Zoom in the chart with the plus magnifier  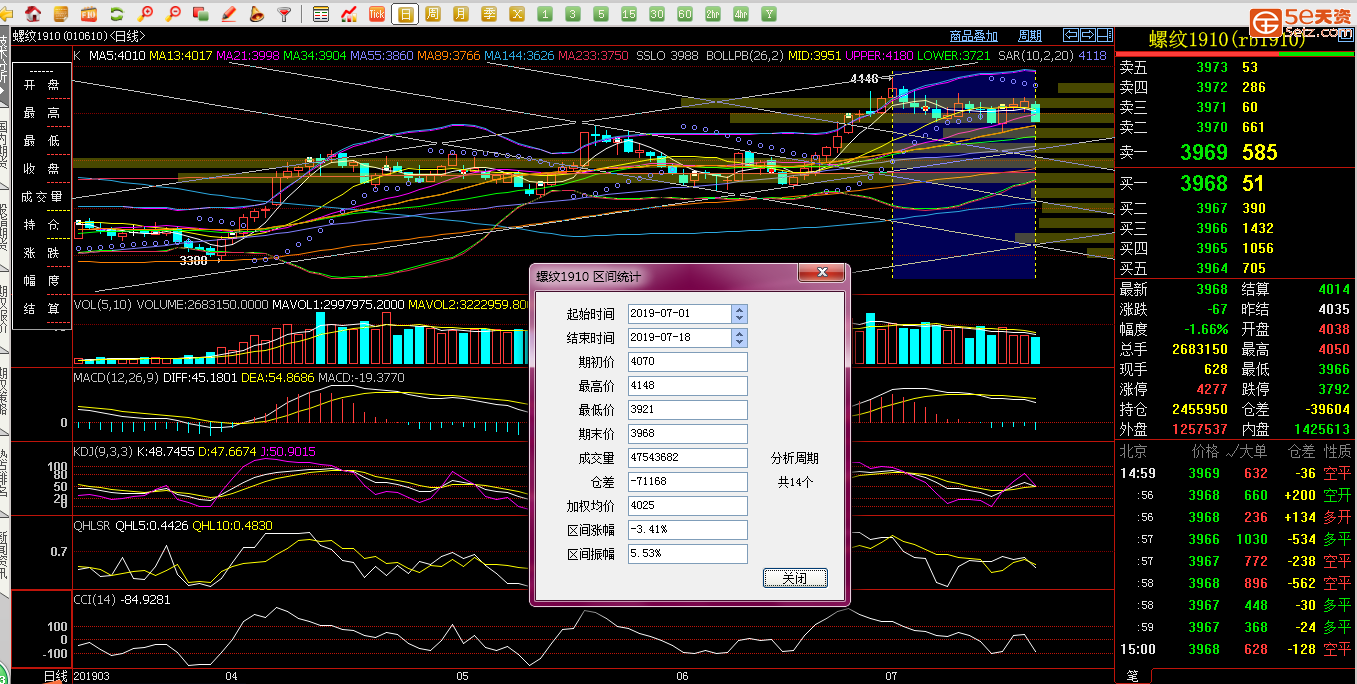pyautogui.click(x=146, y=14)
